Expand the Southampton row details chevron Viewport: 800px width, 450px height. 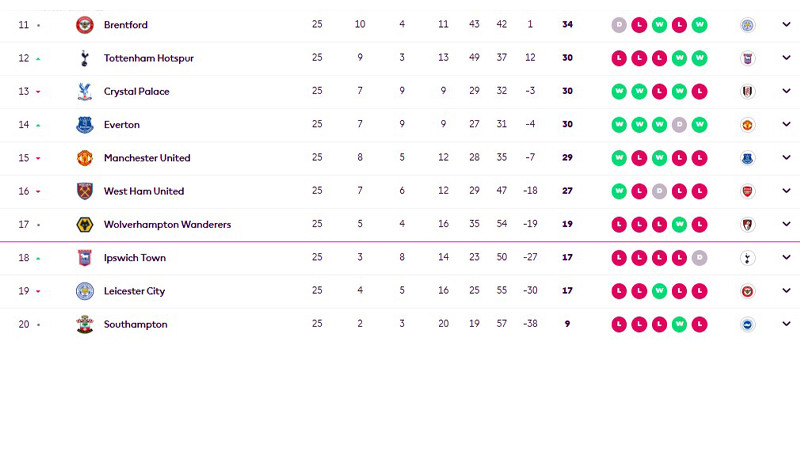pyautogui.click(x=786, y=324)
